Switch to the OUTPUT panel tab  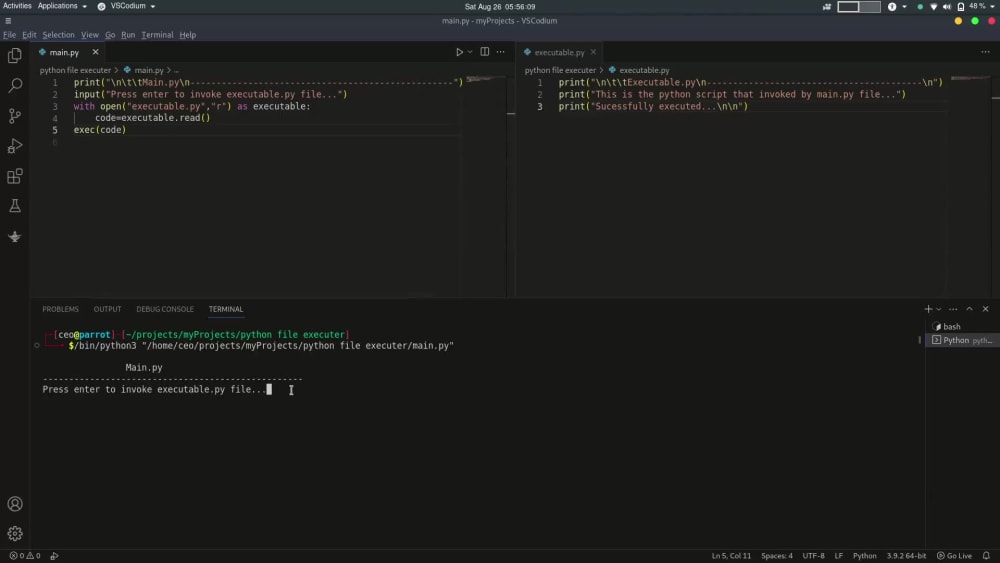(x=107, y=309)
